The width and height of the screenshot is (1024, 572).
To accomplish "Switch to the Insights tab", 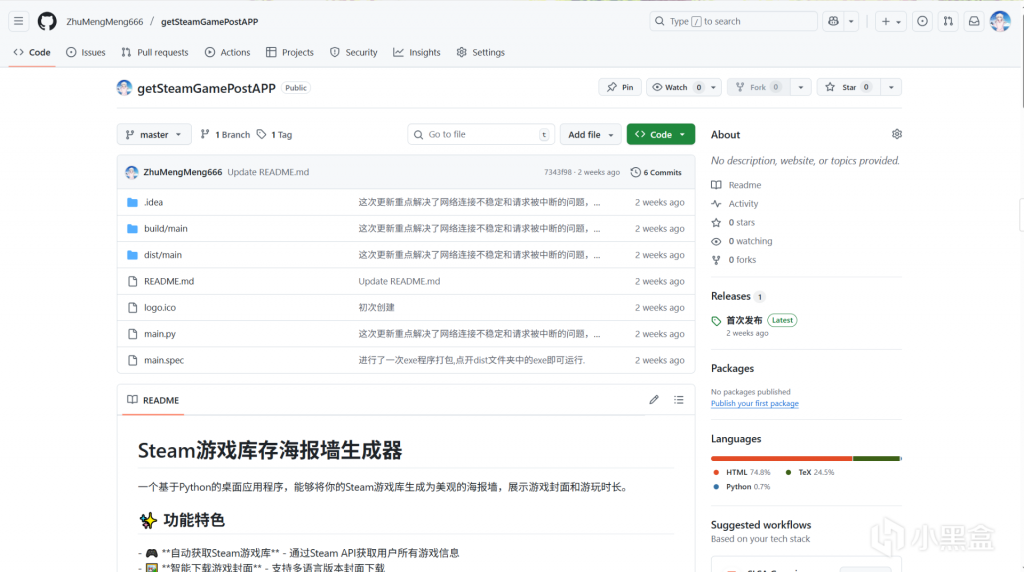I will coord(417,52).
